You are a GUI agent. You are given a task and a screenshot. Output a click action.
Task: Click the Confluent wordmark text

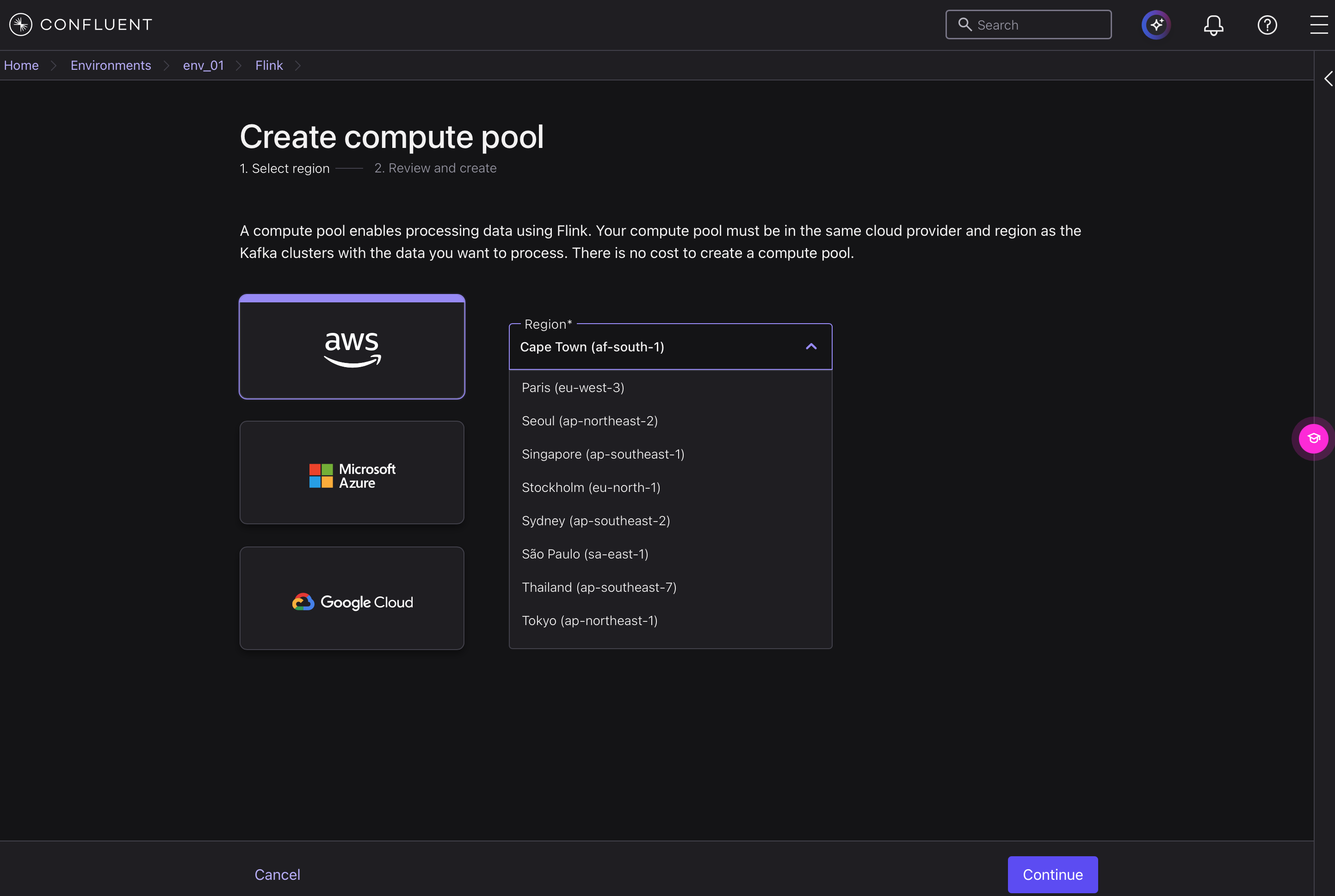[96, 25]
